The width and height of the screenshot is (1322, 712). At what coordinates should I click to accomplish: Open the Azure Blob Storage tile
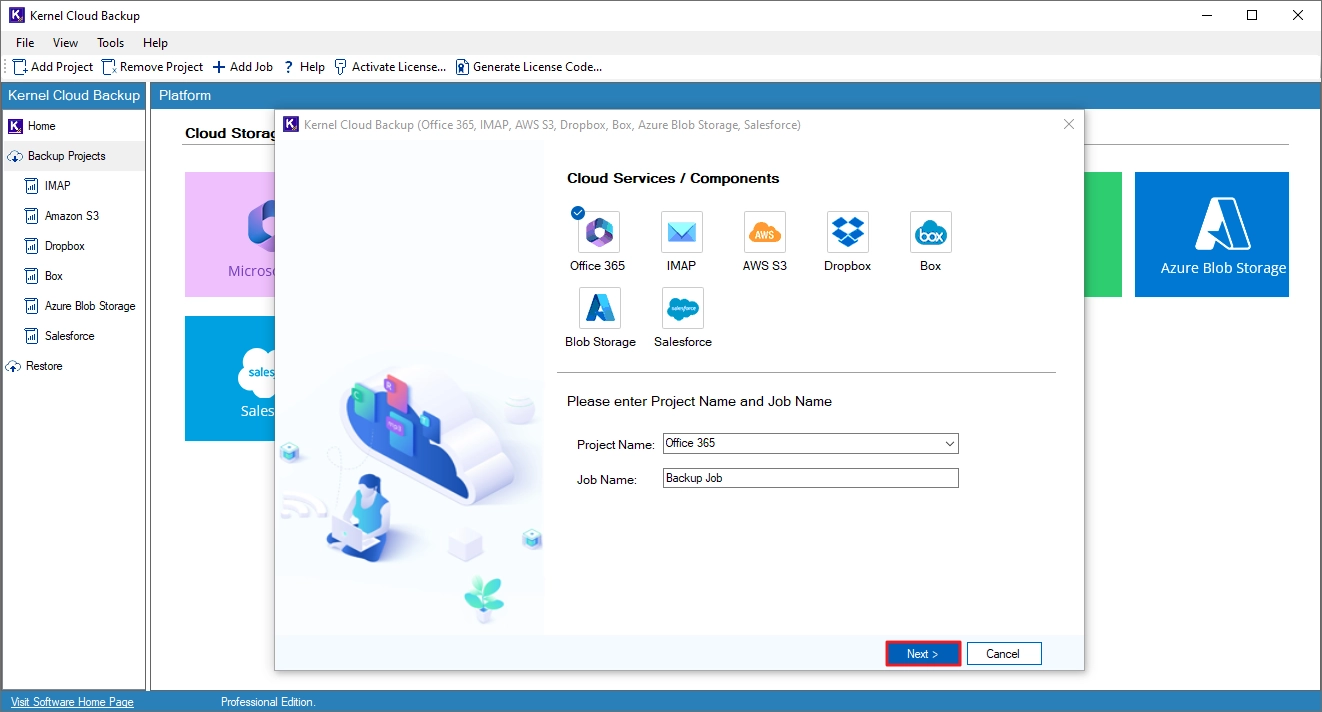pyautogui.click(x=1212, y=235)
